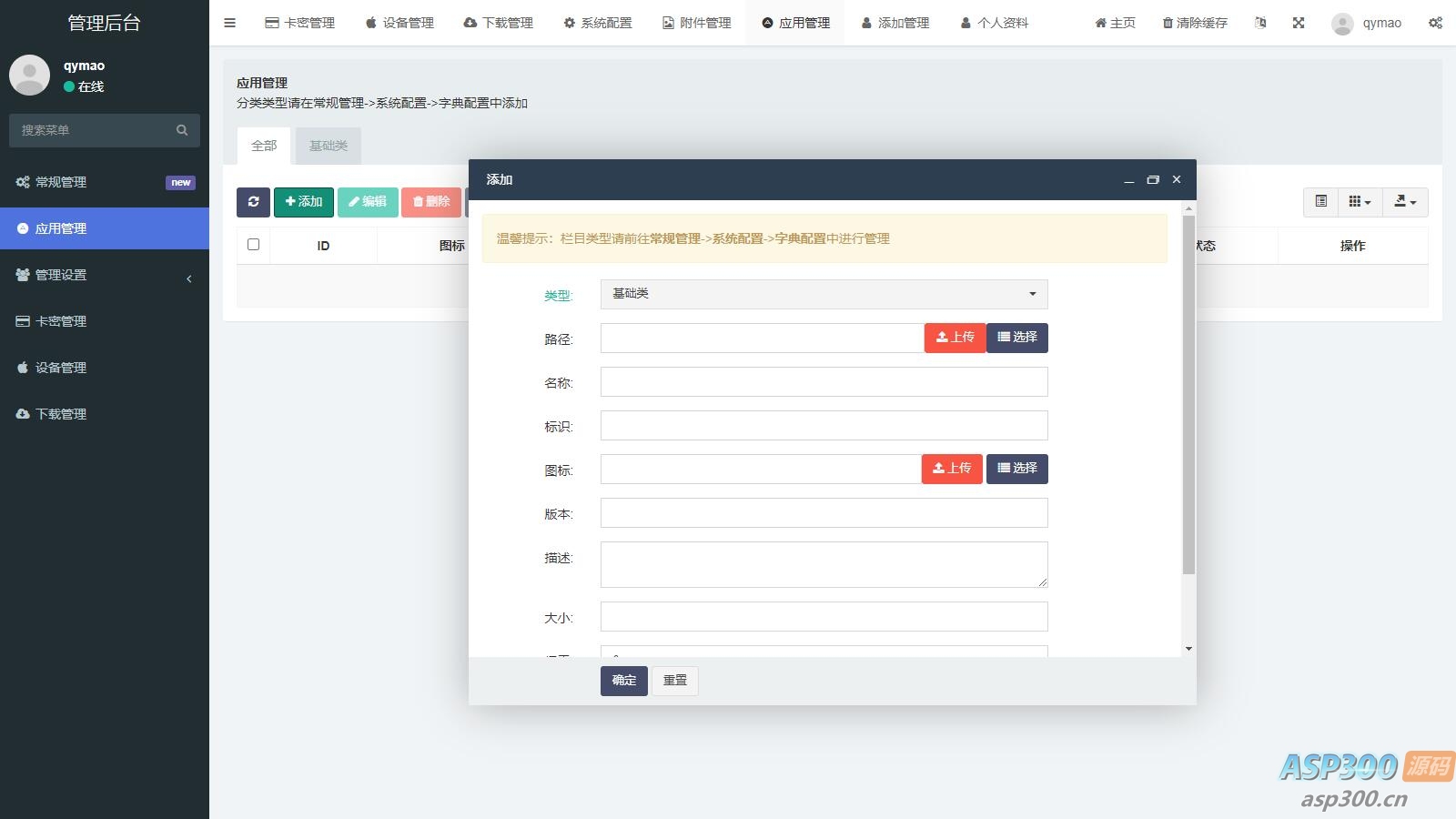Click the search magnifier in sidebar menu
The image size is (1456, 819).
pos(182,130)
